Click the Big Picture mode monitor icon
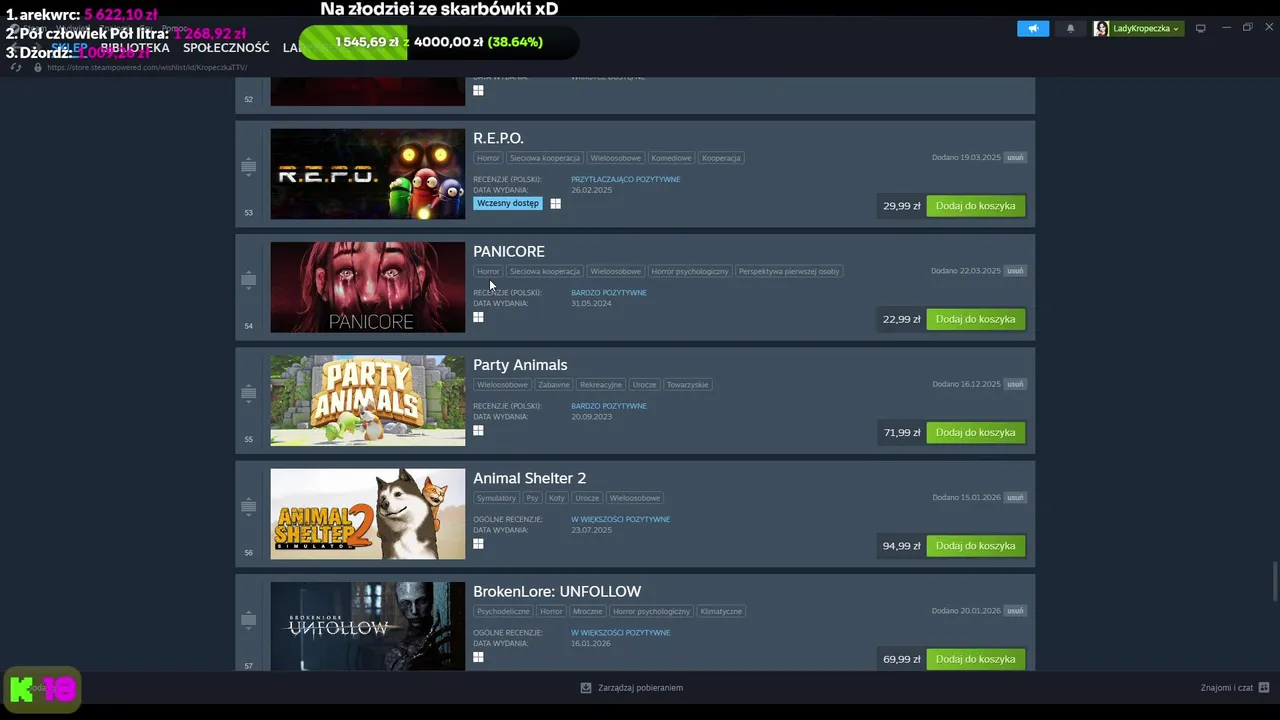Image resolution: width=1280 pixels, height=720 pixels. (x=1201, y=28)
